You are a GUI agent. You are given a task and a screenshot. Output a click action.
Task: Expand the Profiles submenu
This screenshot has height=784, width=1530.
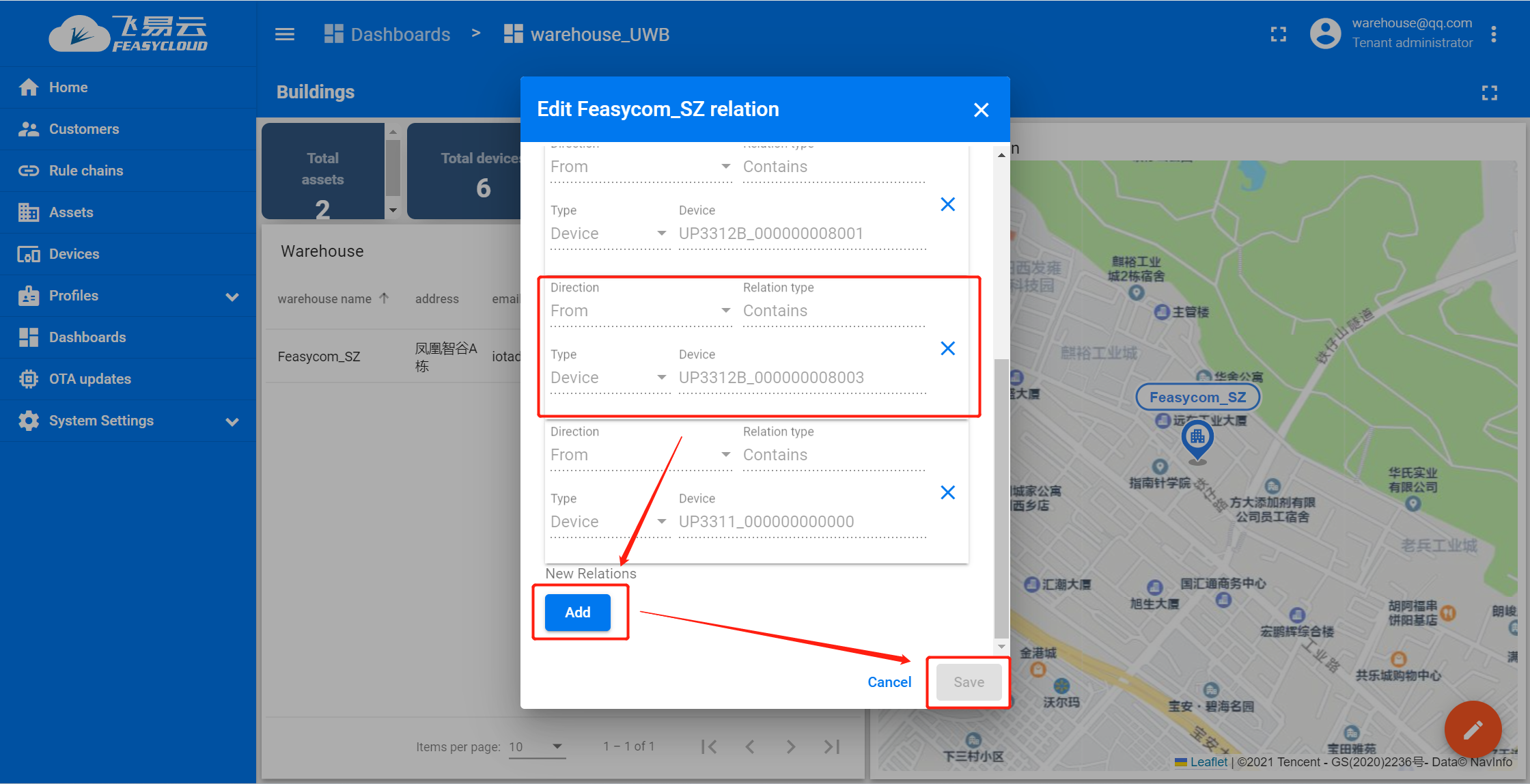click(232, 296)
